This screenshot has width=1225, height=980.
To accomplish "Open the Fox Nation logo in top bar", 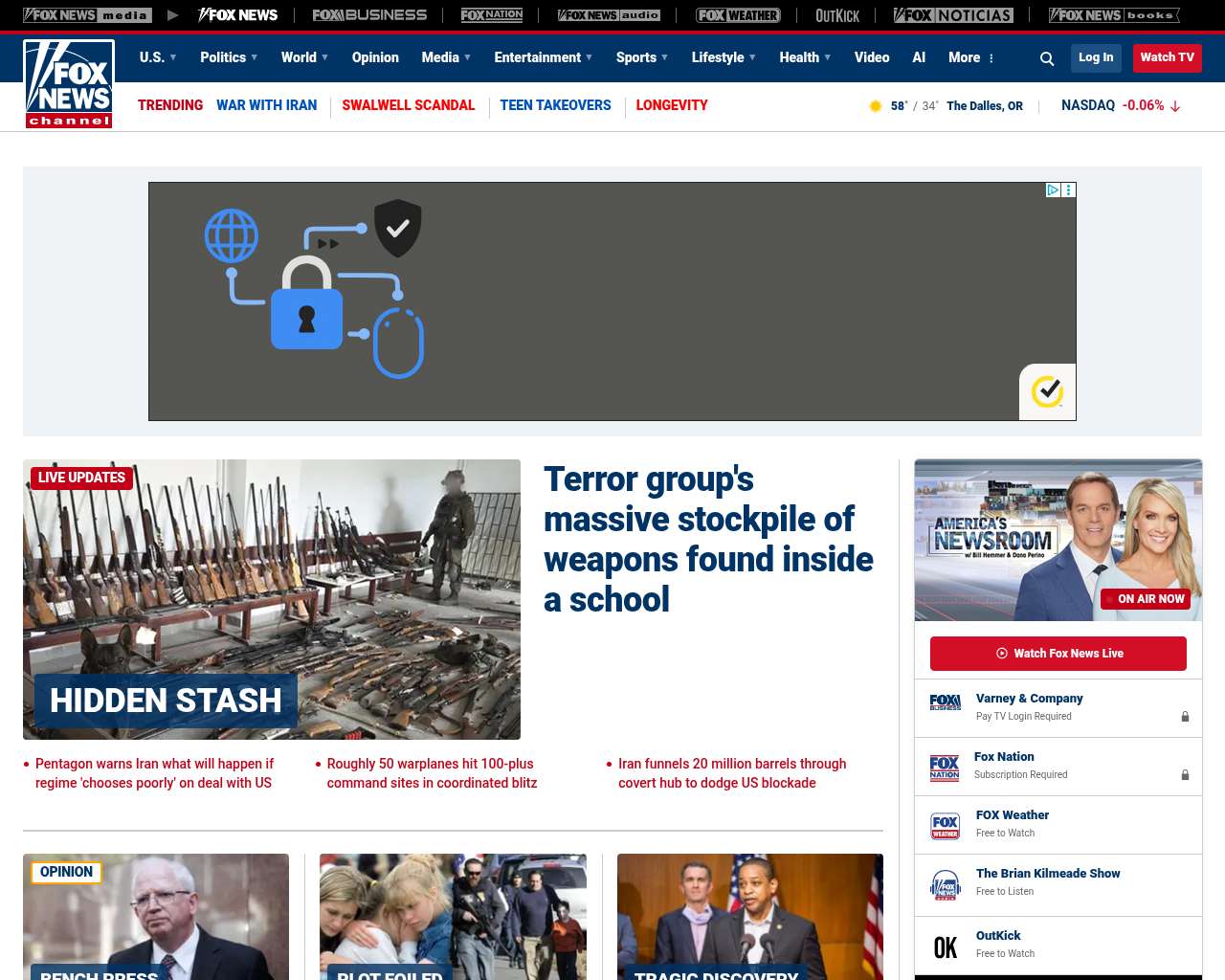I will point(492,15).
